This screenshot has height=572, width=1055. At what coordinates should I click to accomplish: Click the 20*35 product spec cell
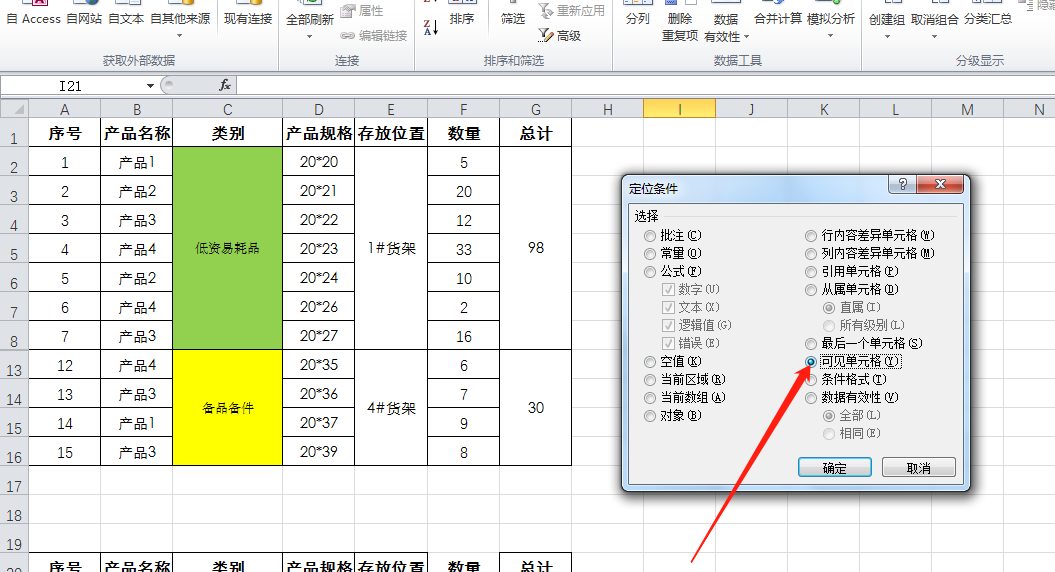pos(318,365)
